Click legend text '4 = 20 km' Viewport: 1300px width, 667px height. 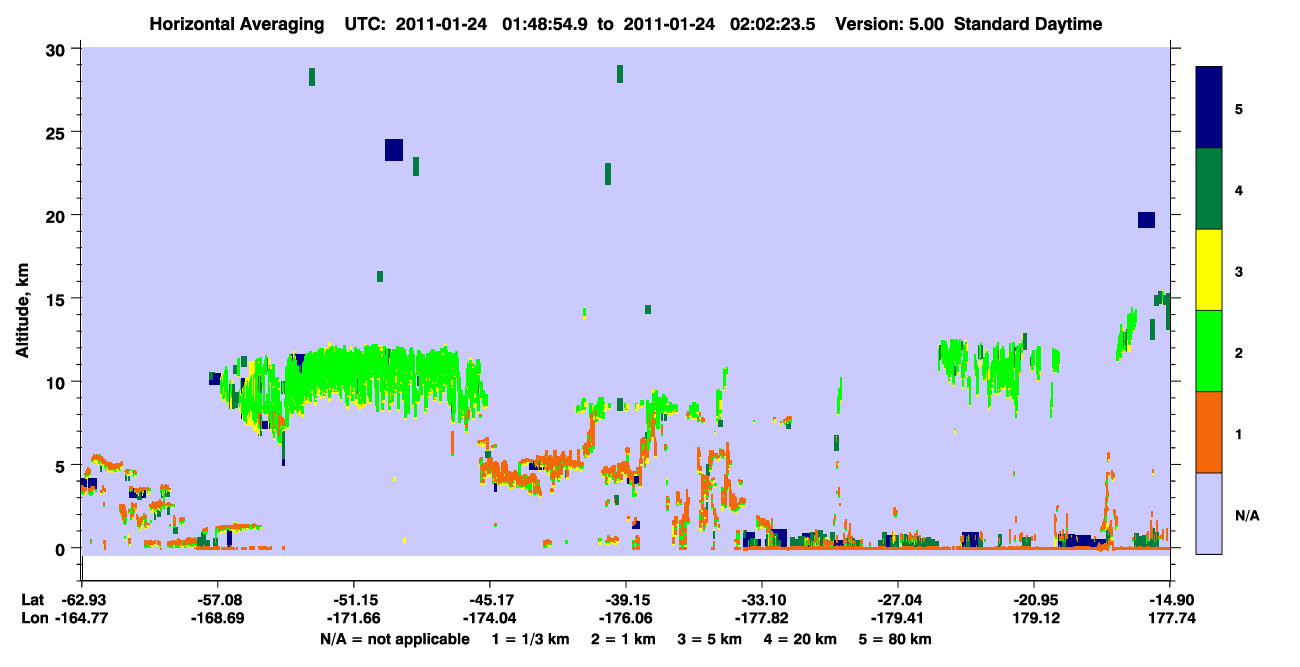[x=800, y=639]
